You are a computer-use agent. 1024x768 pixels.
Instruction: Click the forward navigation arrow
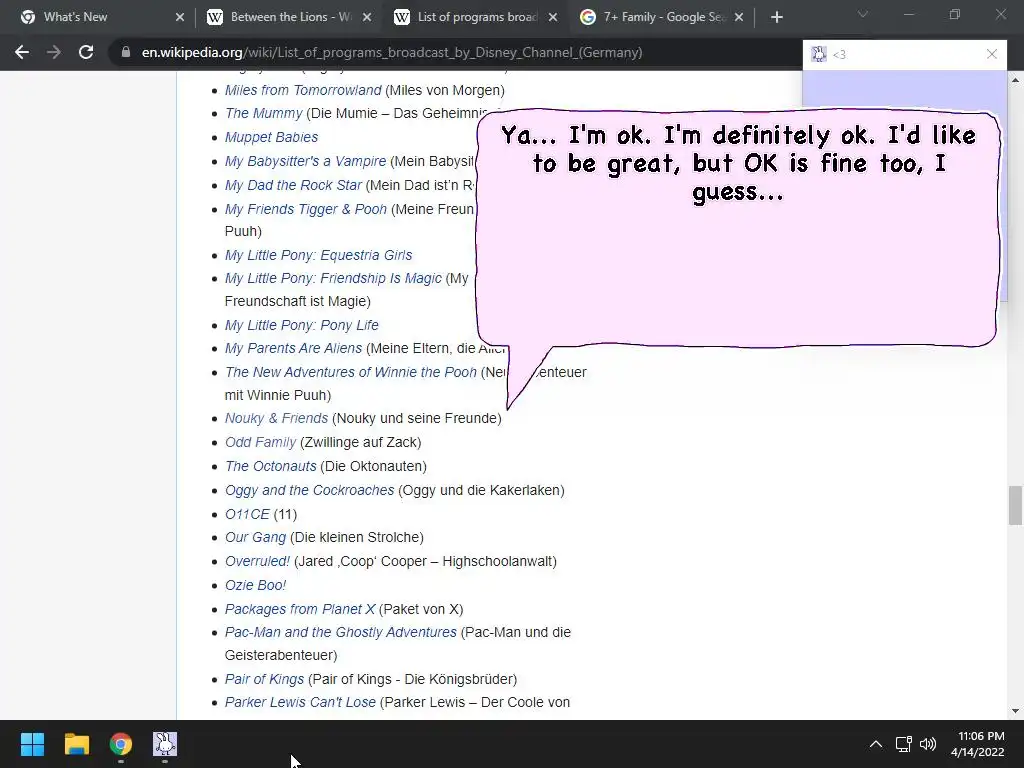click(54, 52)
